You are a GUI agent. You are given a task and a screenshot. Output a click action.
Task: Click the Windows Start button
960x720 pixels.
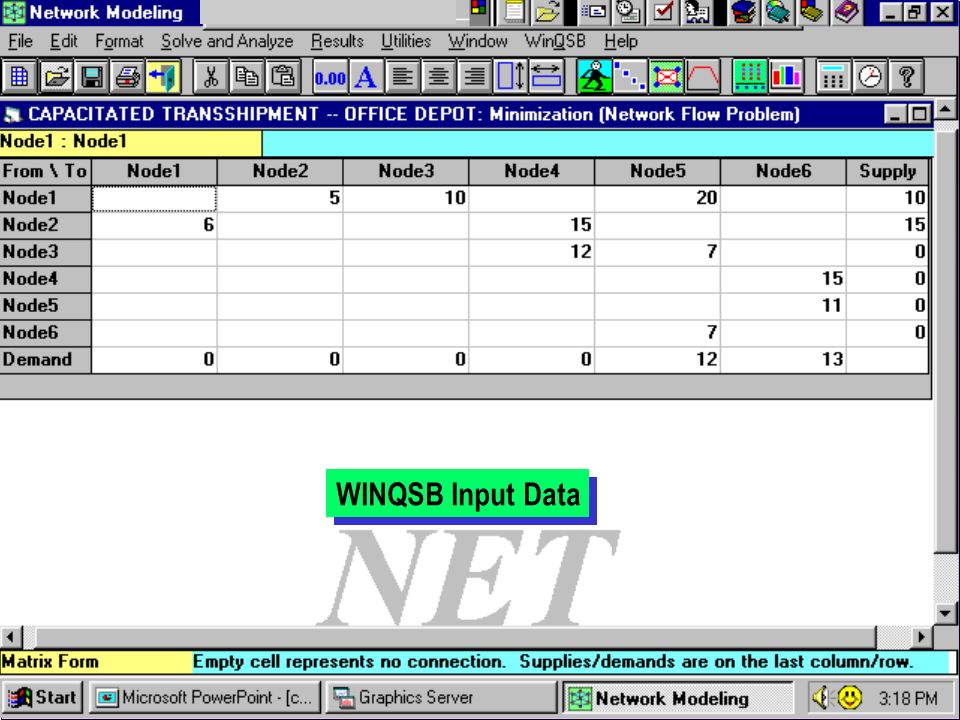(x=42, y=697)
